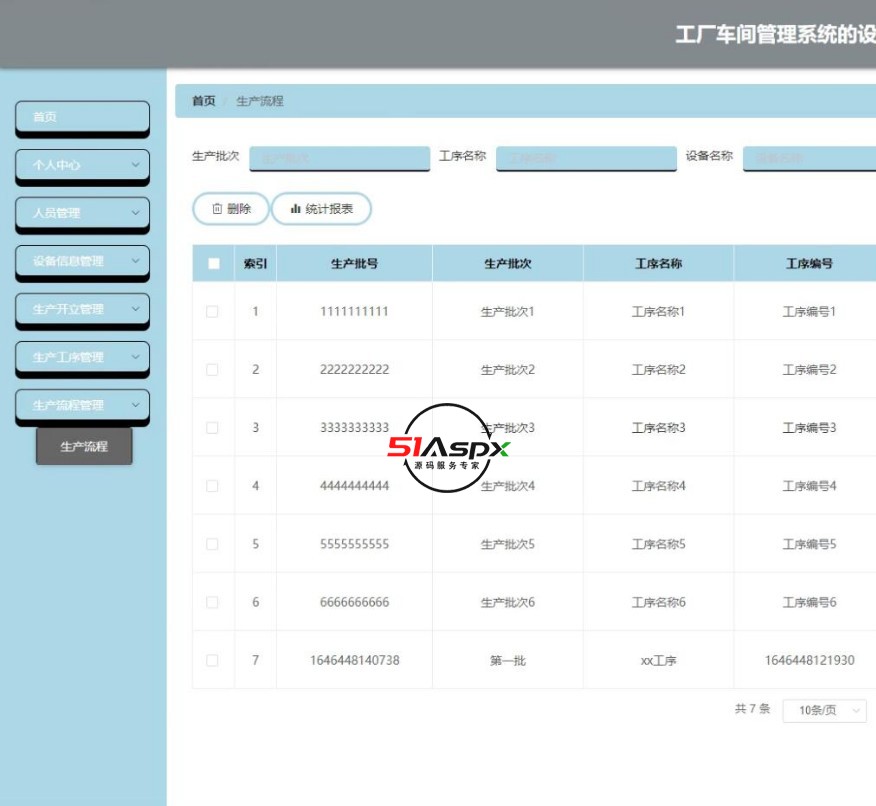Expand the 设备信息管理 menu
This screenshot has width=876, height=806.
point(81,262)
